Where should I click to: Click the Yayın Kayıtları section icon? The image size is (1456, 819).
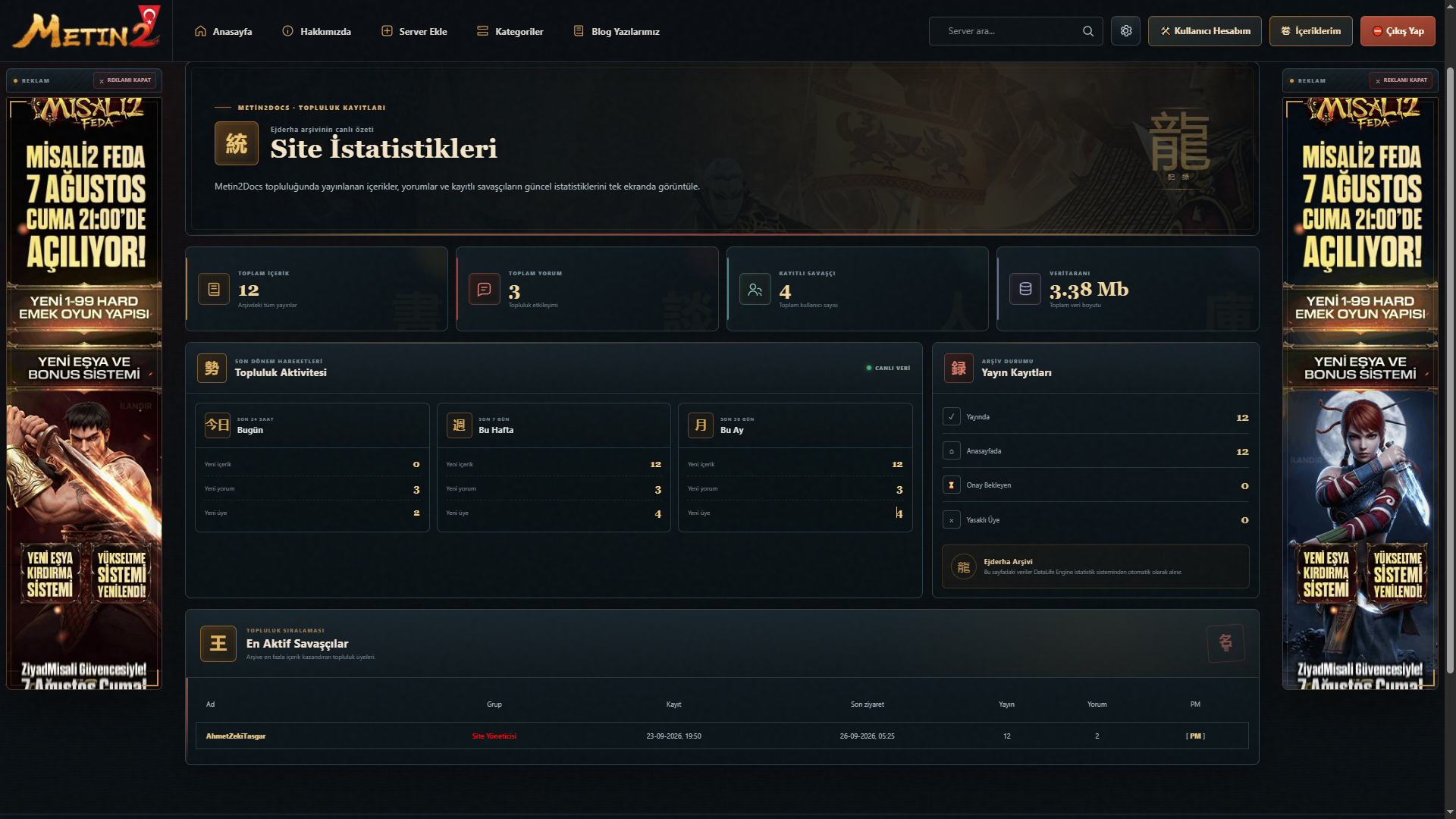(959, 368)
